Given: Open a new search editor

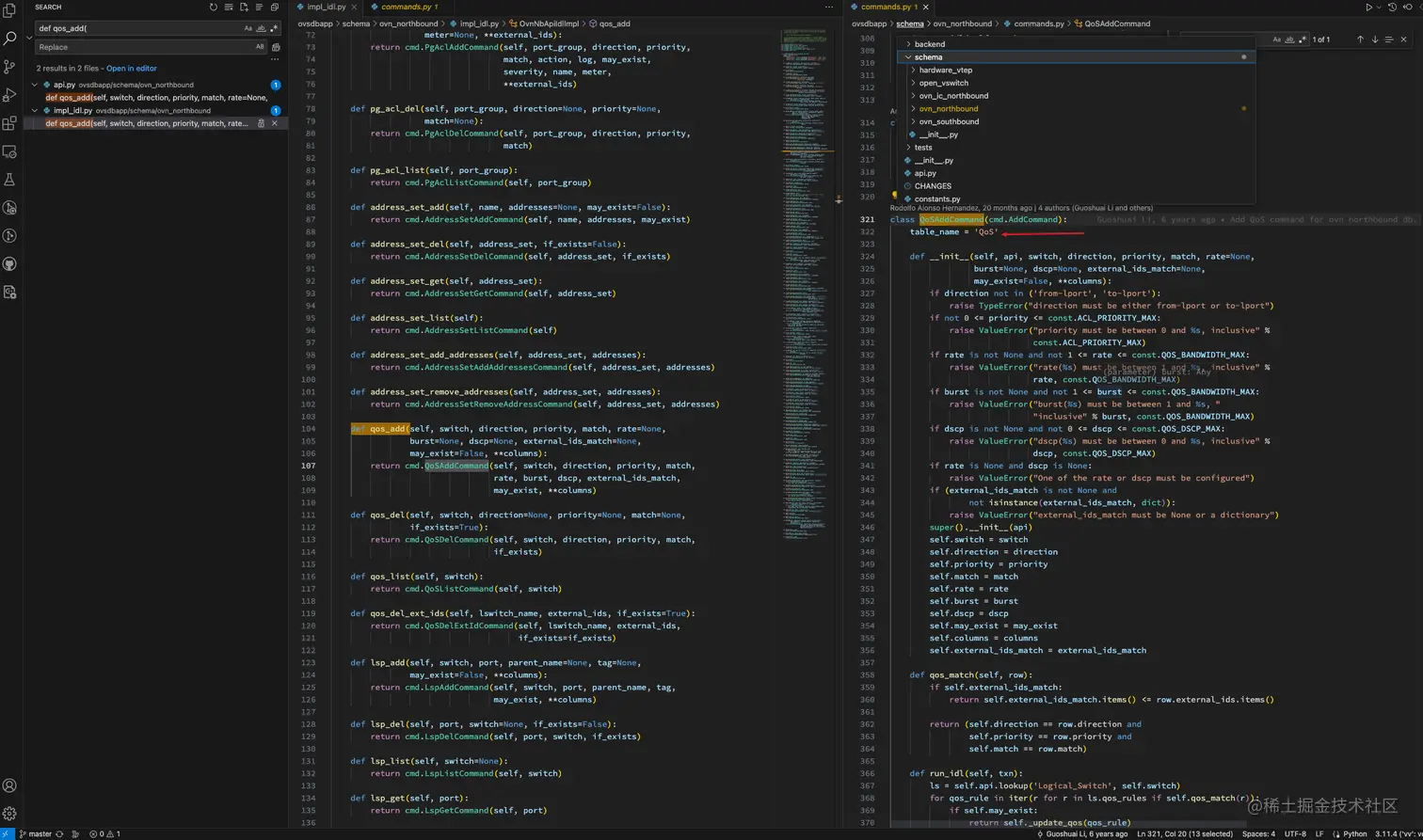Looking at the screenshot, I should tap(244, 8).
